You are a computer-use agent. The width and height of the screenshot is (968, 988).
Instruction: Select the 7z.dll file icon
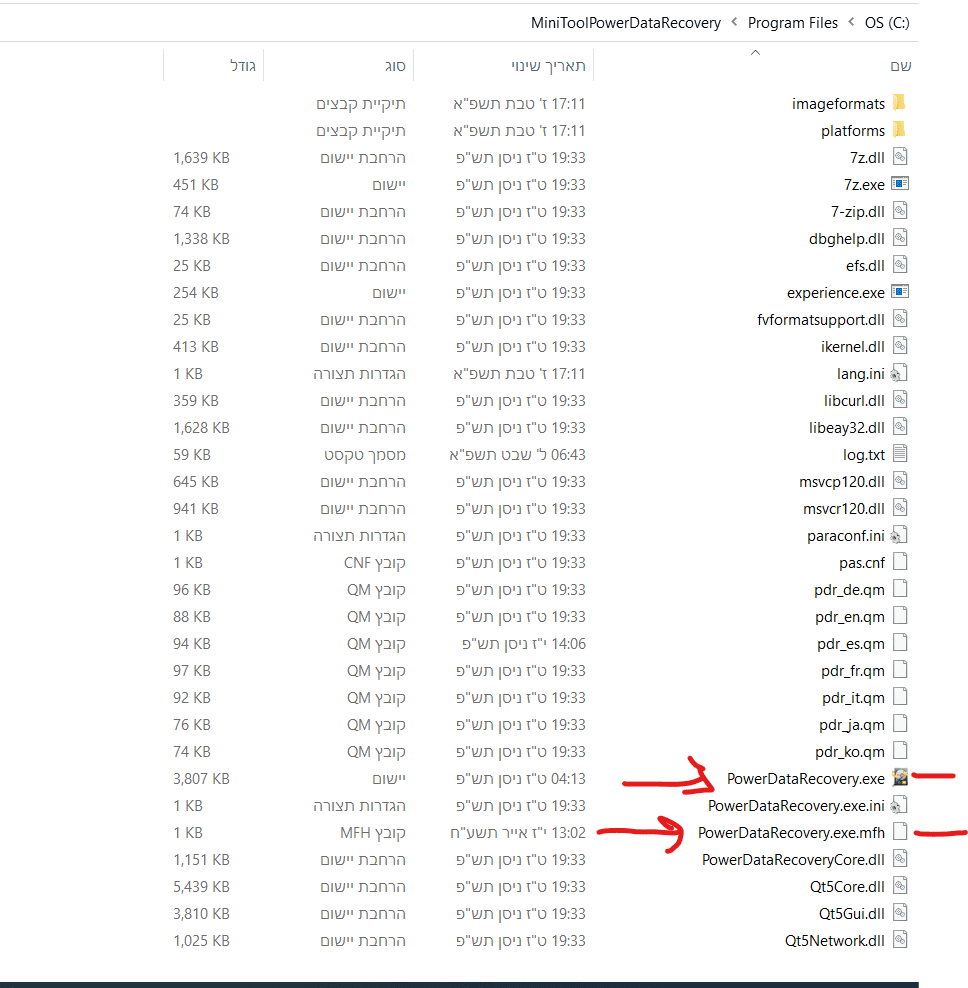tap(900, 157)
